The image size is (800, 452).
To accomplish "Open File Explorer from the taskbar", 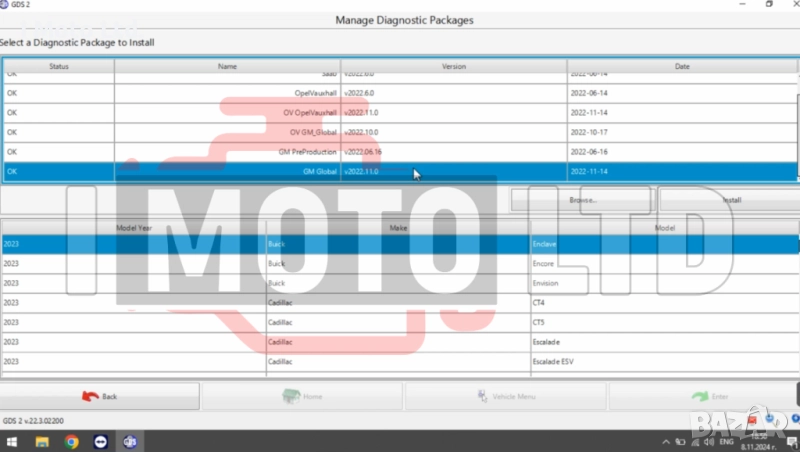I will (x=42, y=442).
